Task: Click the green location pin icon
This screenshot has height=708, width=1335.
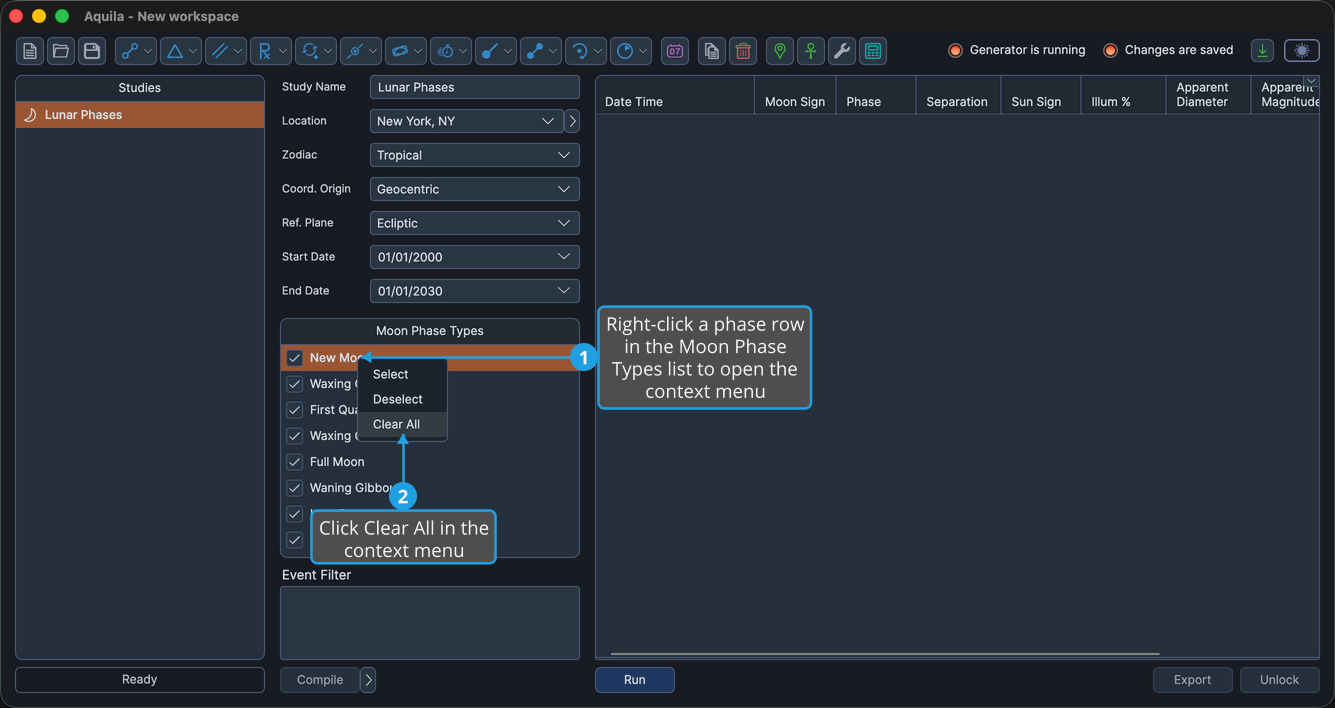Action: (780, 51)
